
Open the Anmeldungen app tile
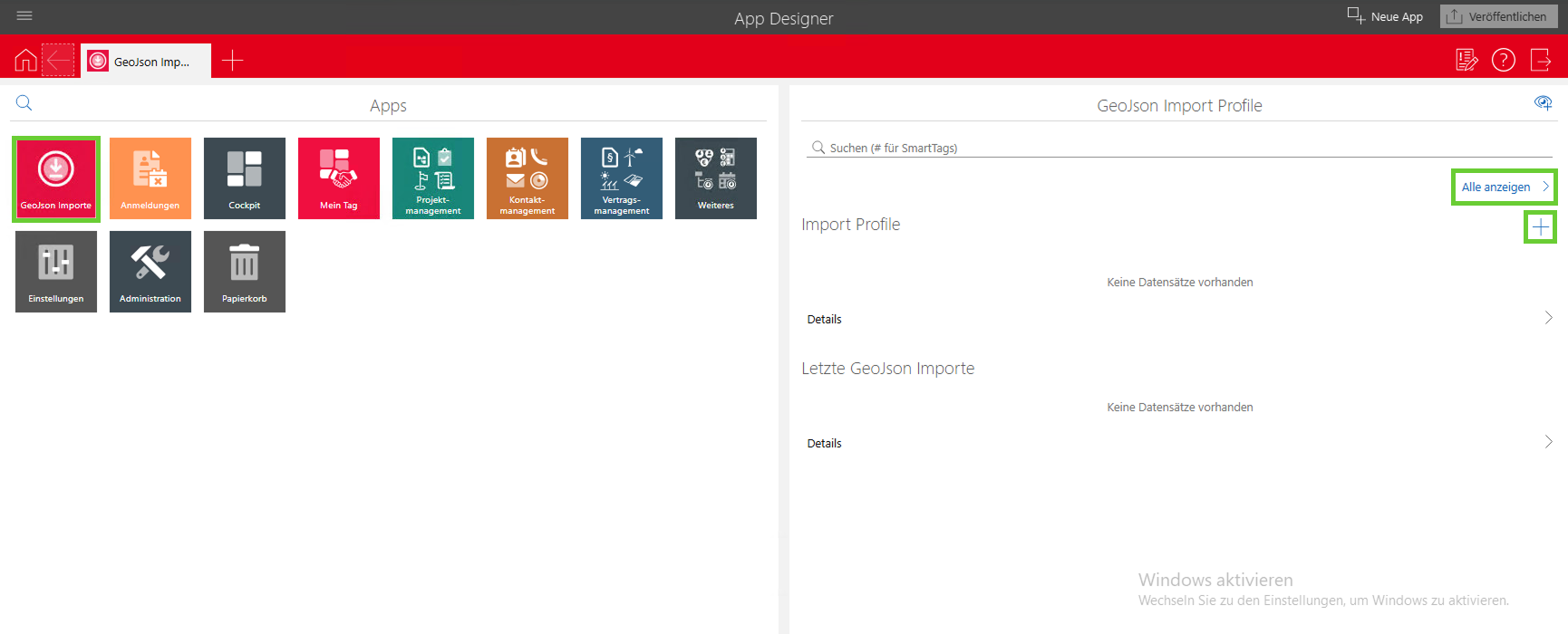point(150,178)
